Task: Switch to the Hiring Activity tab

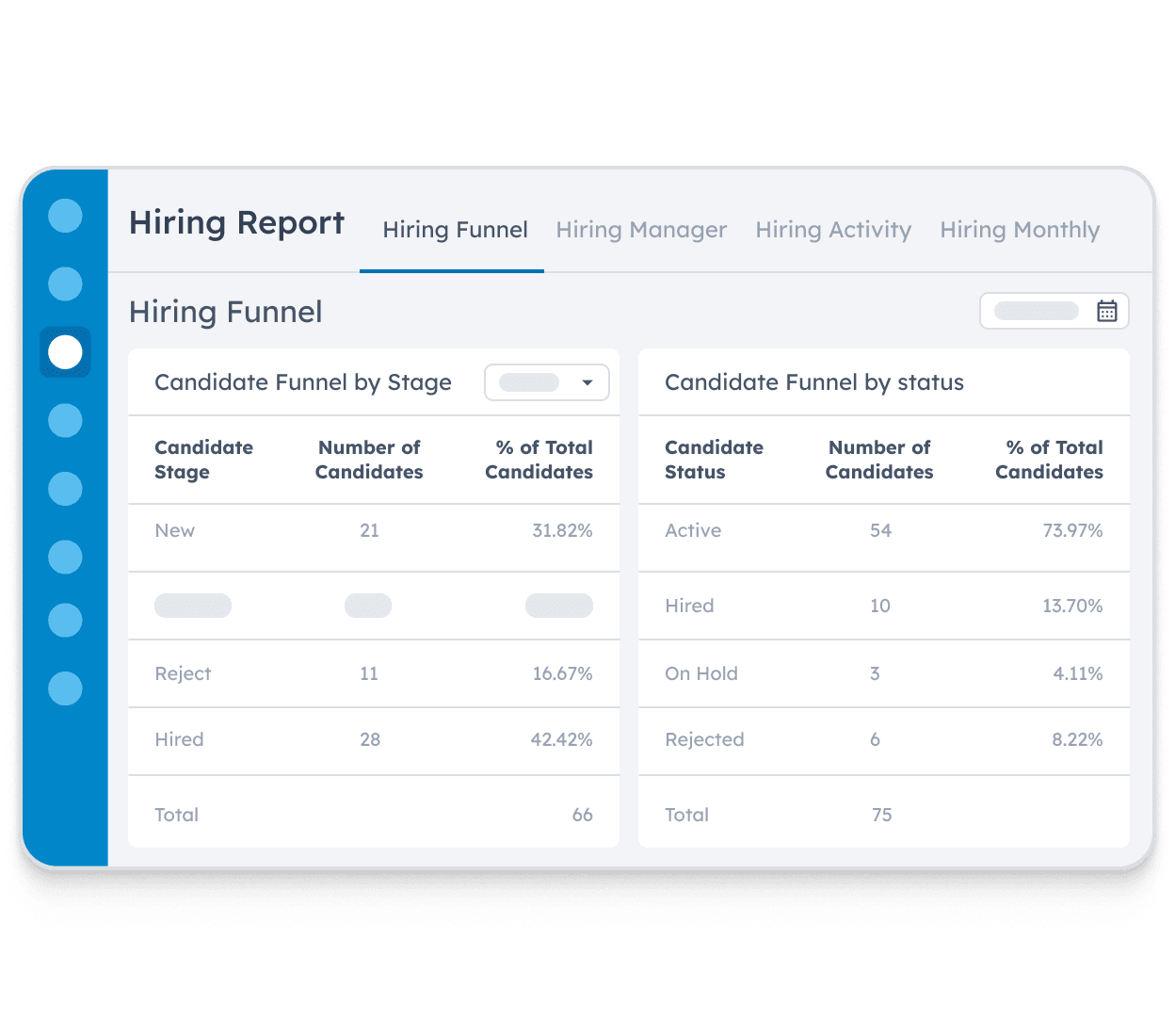Action: [833, 230]
